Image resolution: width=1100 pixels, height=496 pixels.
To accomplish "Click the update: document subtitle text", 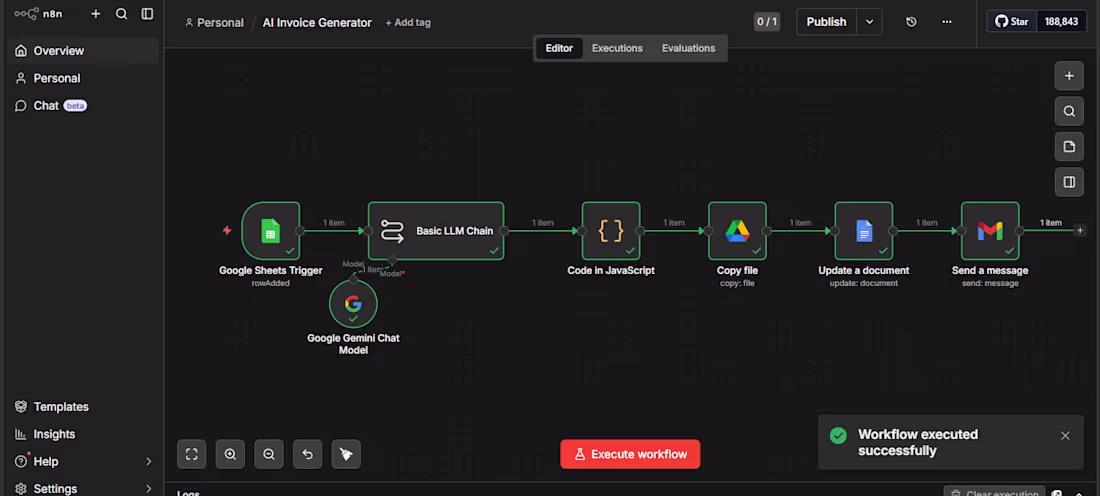I will coord(864,283).
